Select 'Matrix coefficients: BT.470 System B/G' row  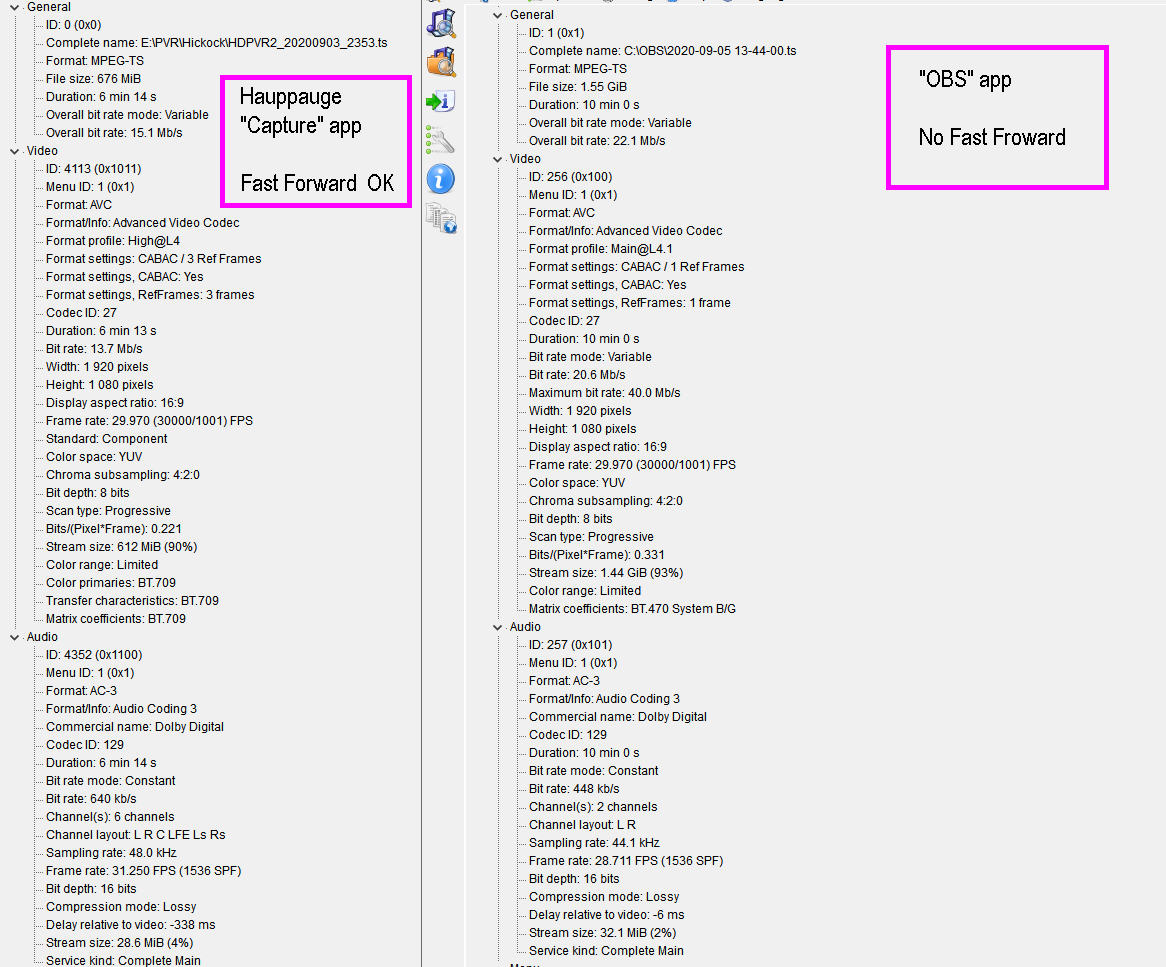click(x=633, y=609)
